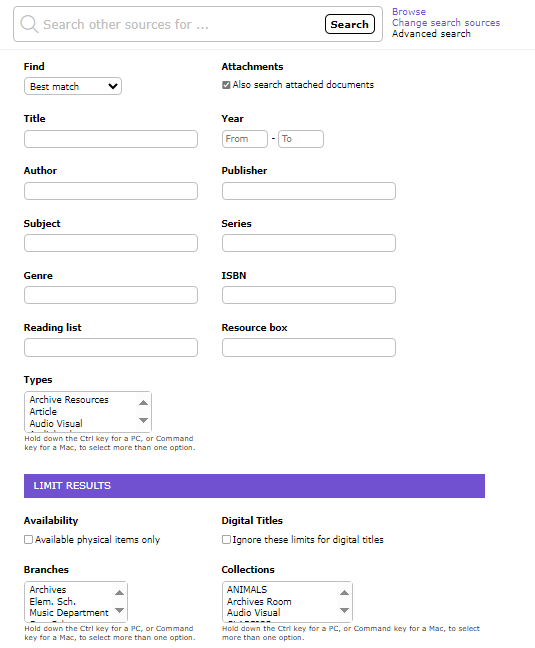Select 'Music Department' in Branches list
Screen dimensions: 535x648
point(69,613)
